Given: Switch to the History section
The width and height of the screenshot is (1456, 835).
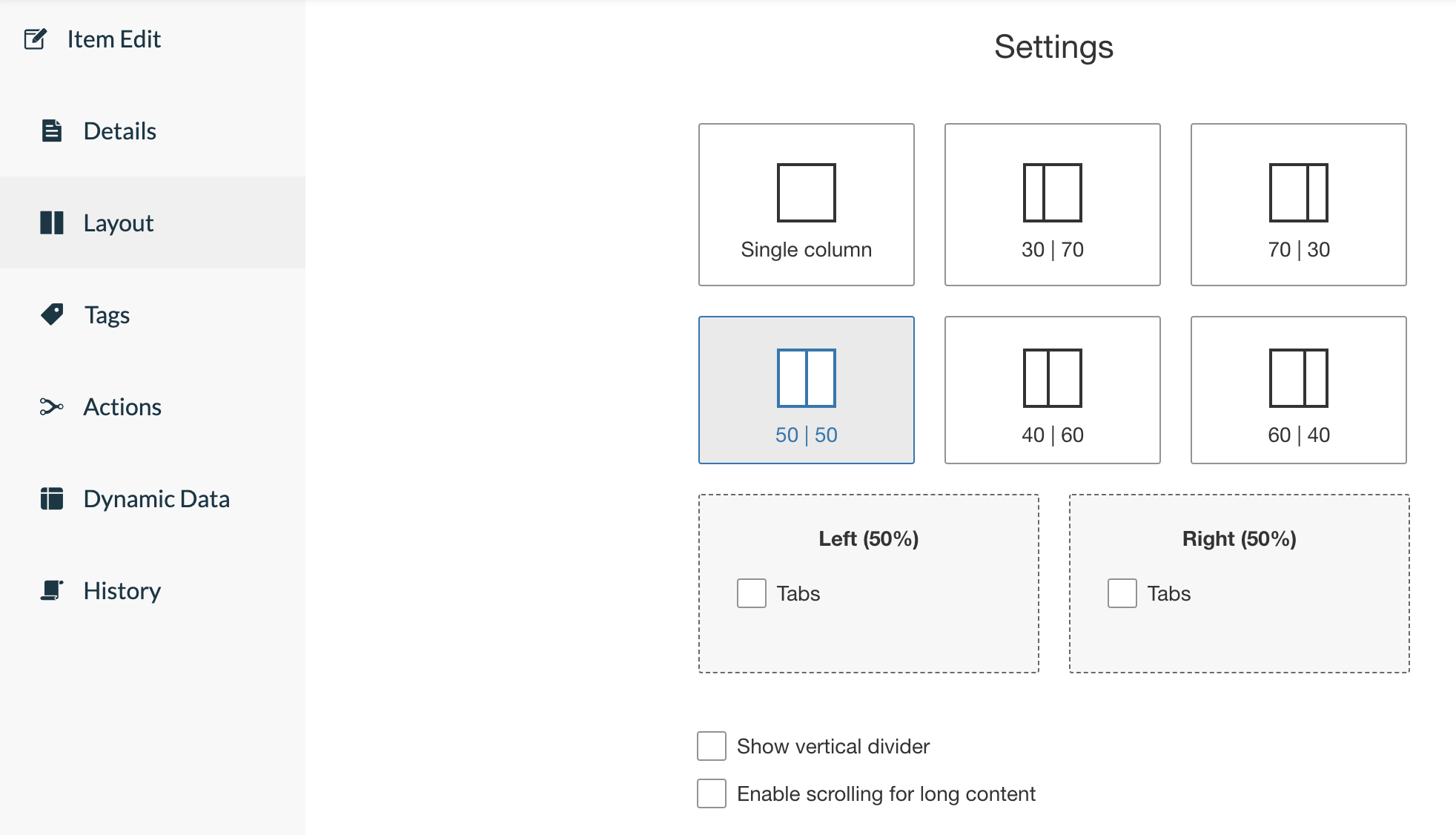Looking at the screenshot, I should coord(122,590).
